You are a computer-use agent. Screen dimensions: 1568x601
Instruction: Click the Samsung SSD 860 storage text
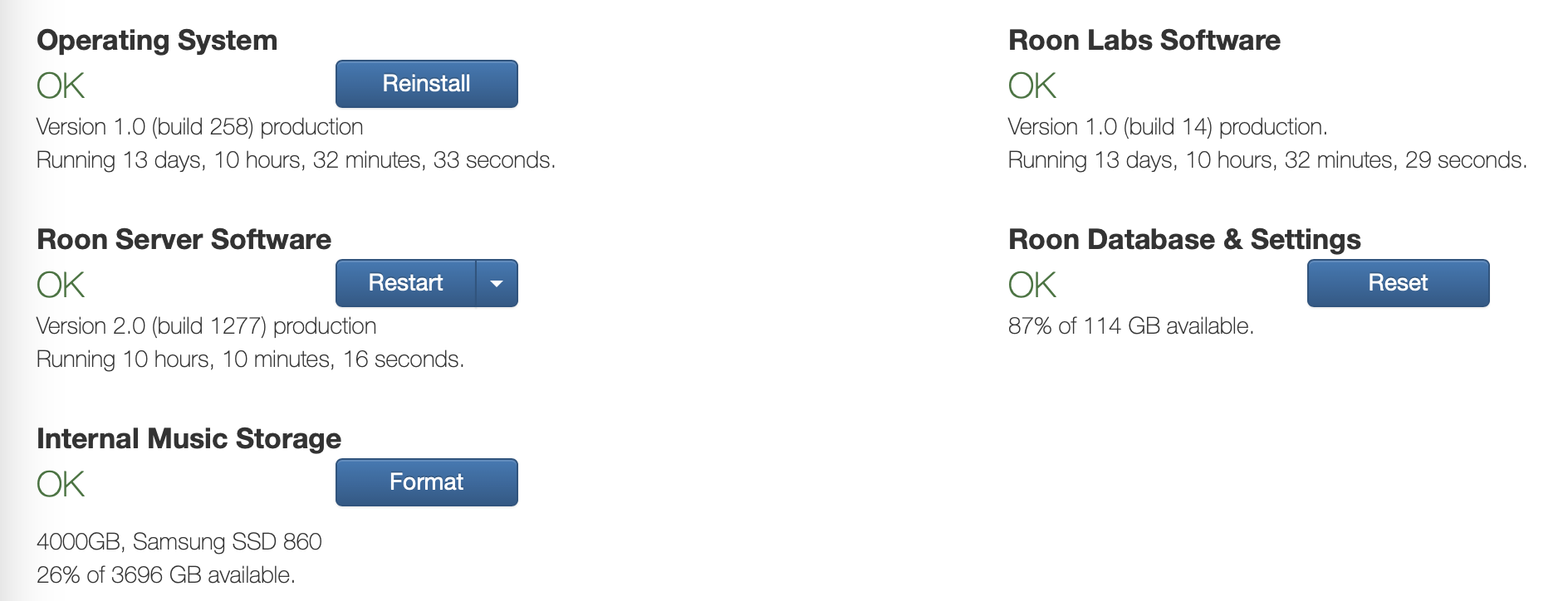tap(179, 542)
